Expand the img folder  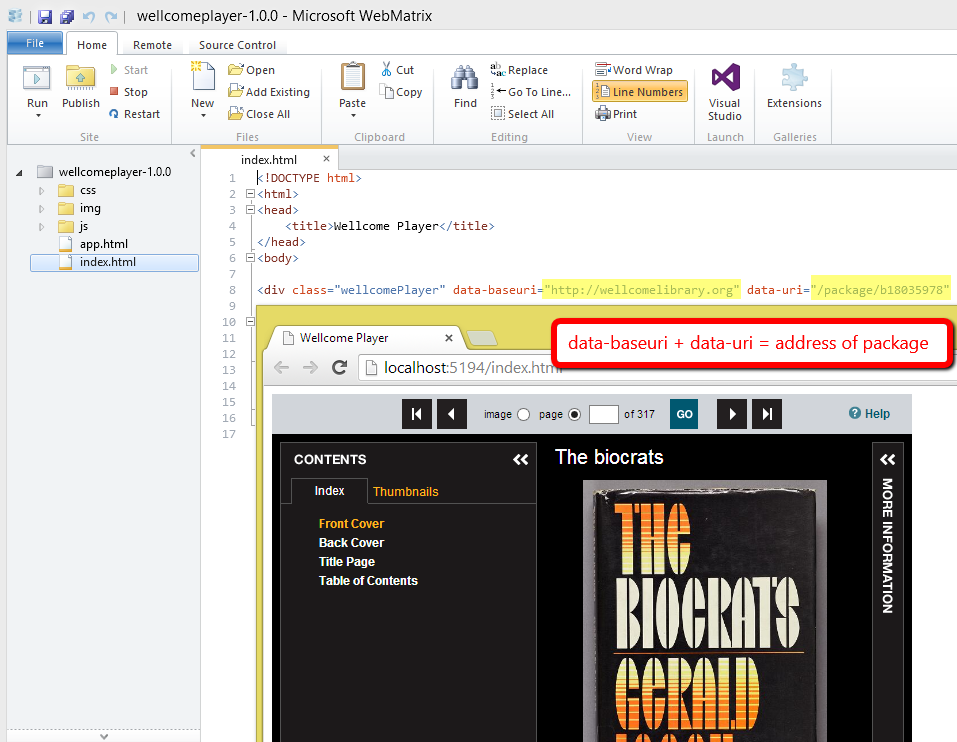coord(42,209)
